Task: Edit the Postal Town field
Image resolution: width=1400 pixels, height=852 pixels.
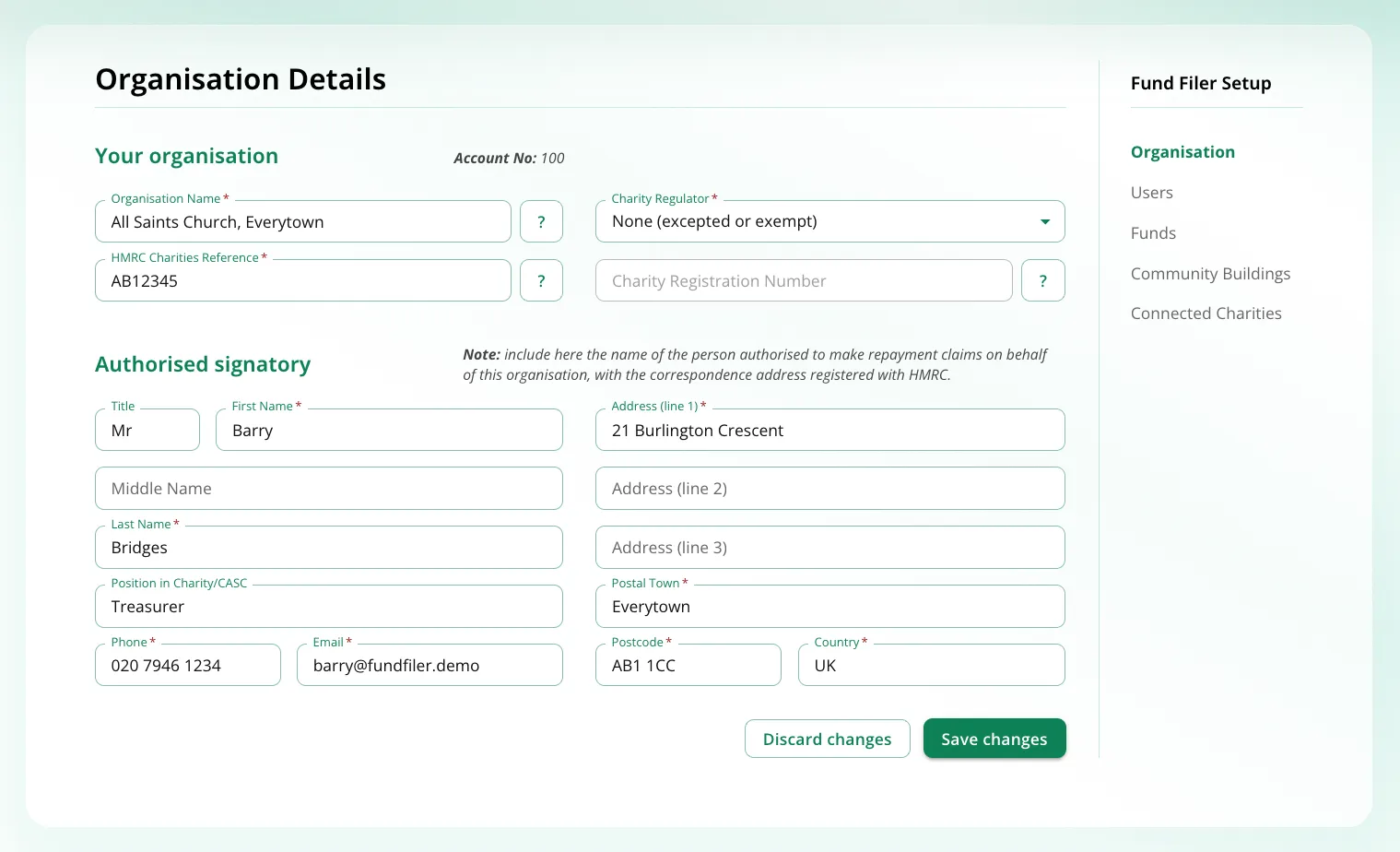Action: [x=830, y=606]
